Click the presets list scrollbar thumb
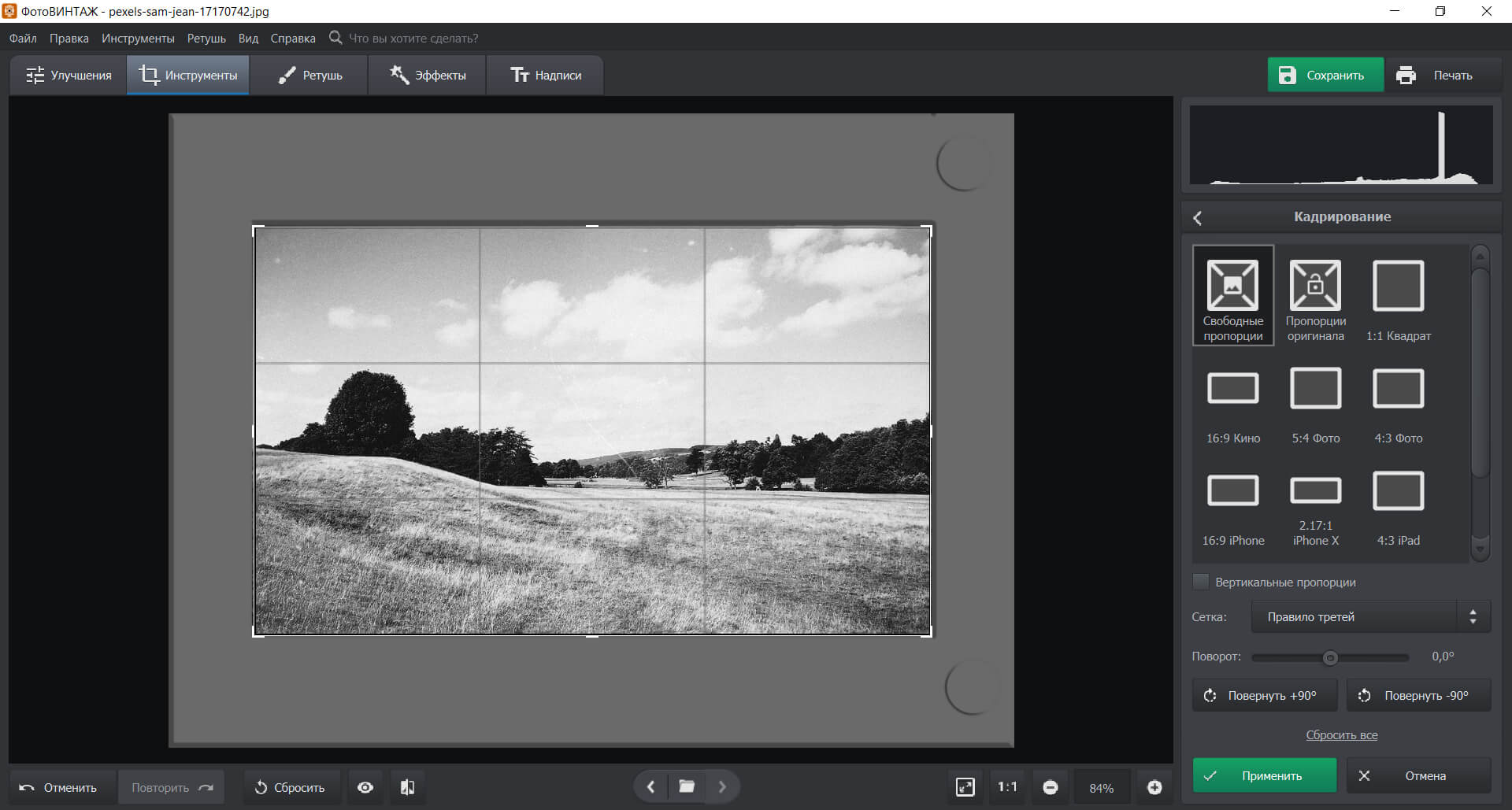This screenshot has width=1512, height=810. click(x=1480, y=372)
